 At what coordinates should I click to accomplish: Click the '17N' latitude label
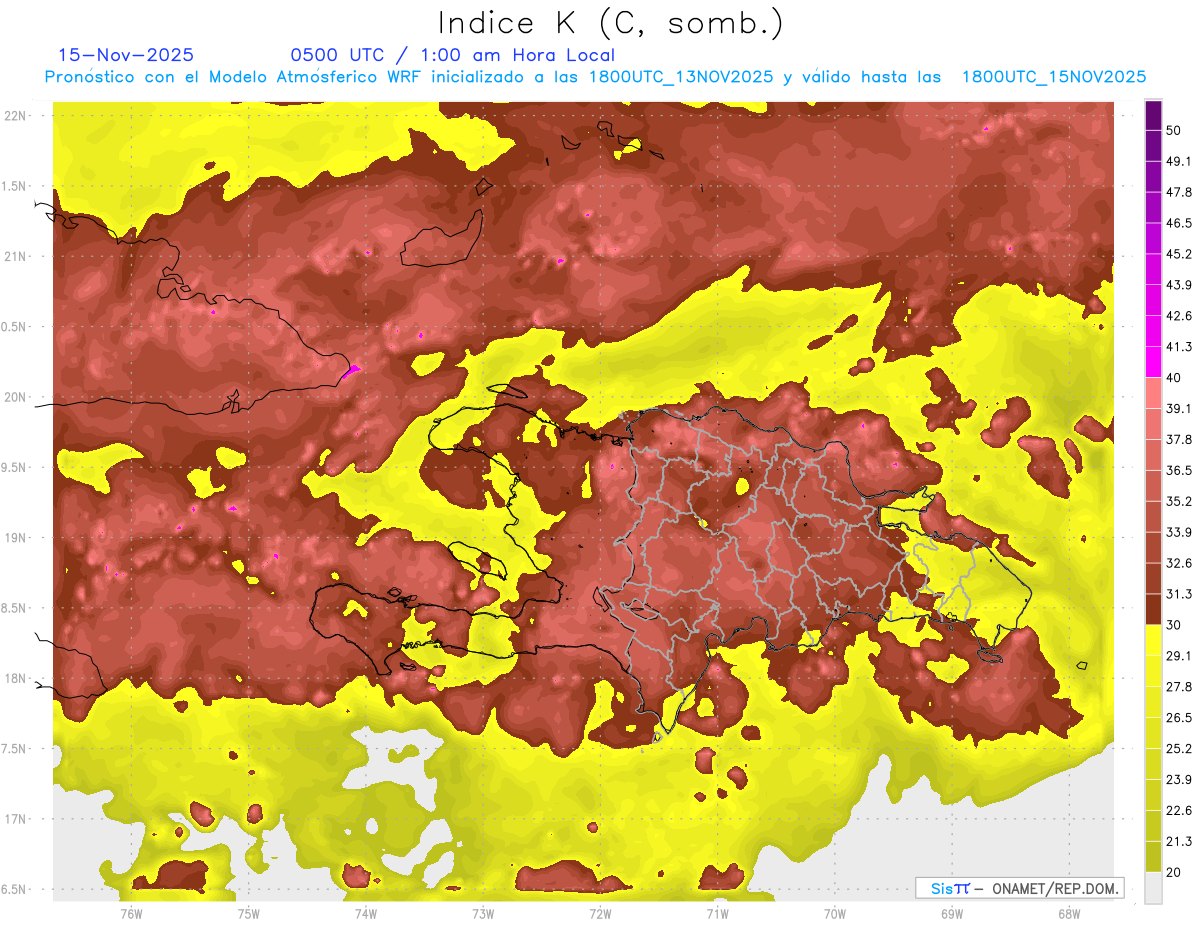(x=17, y=819)
